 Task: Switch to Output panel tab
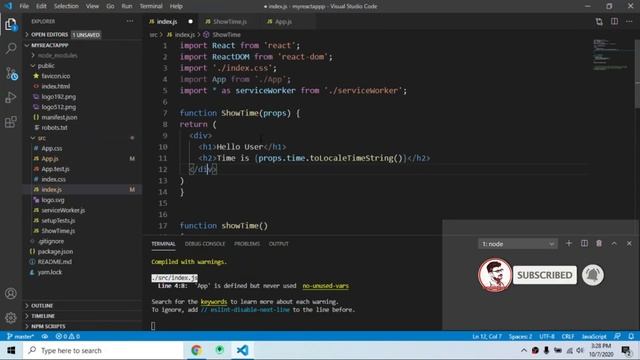pyautogui.click(x=279, y=244)
